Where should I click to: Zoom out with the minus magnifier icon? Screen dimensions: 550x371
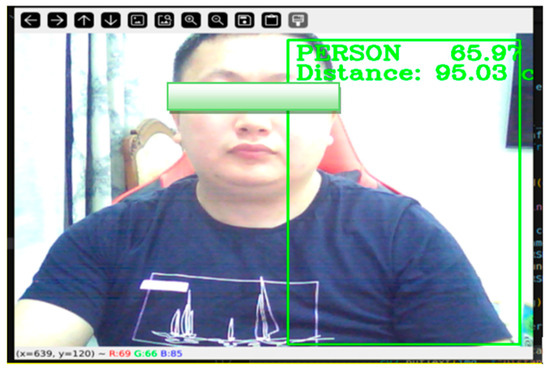(218, 20)
